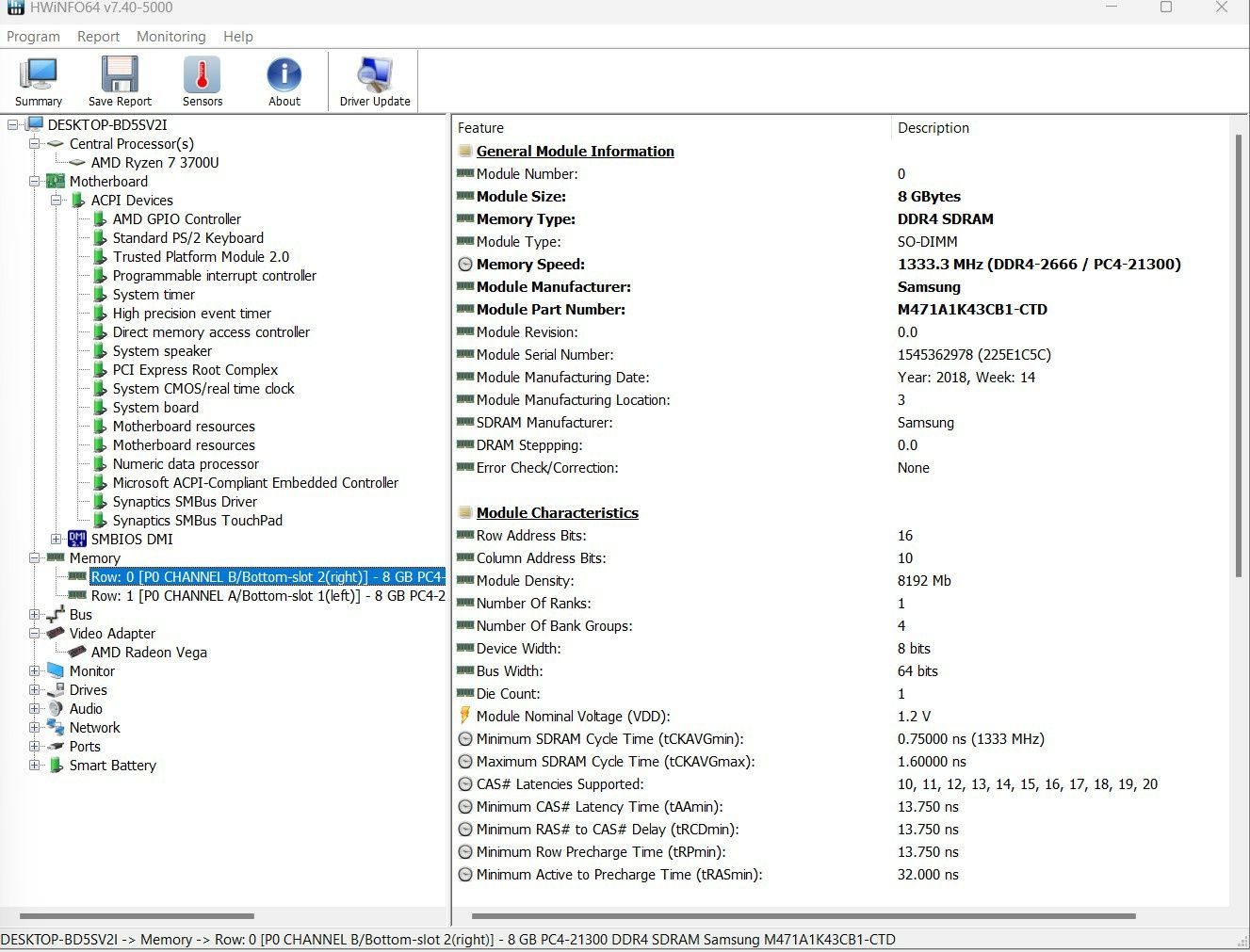
Task: Click the green icon beside Trusted Platform Module 2.0
Action: [x=100, y=256]
